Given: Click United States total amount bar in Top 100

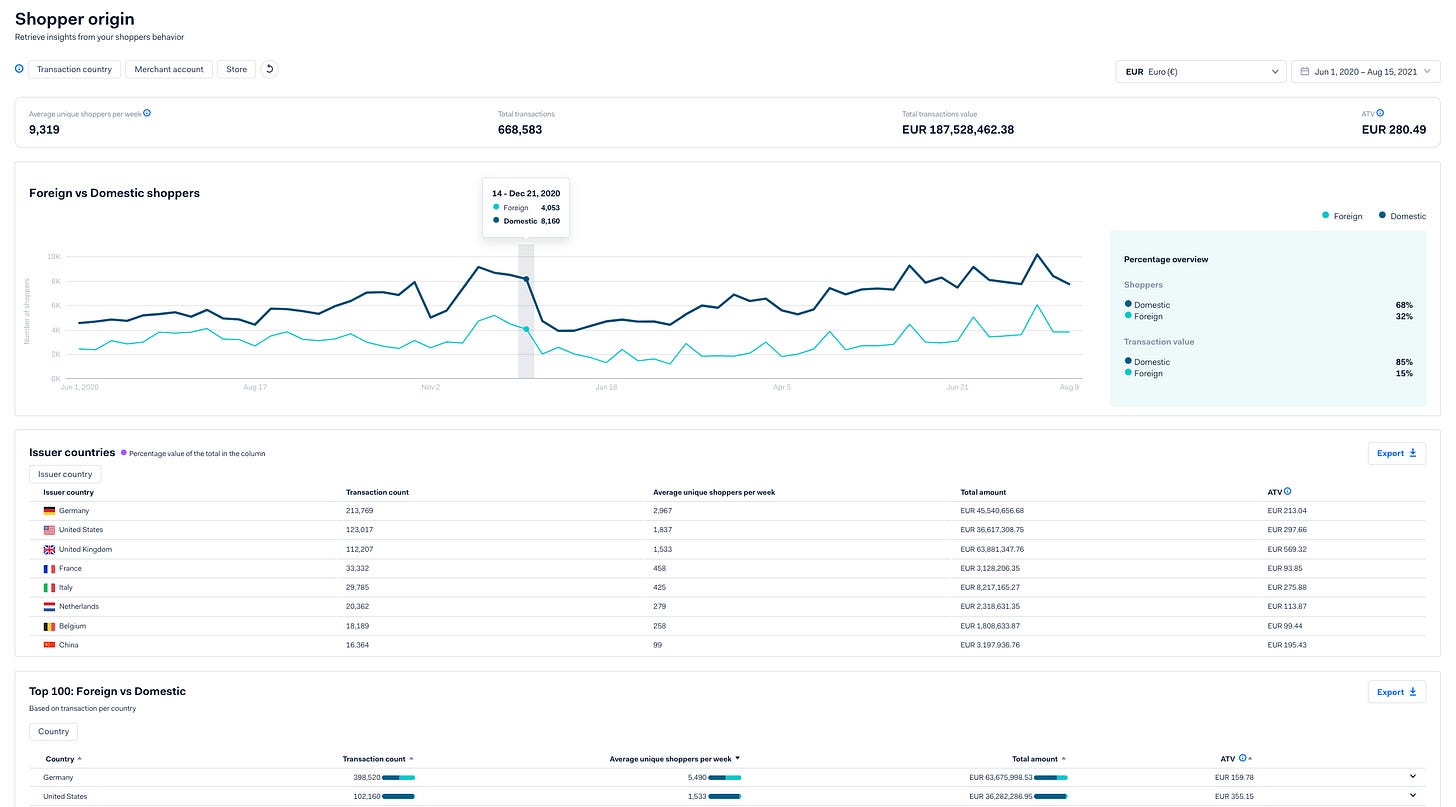Looking at the screenshot, I should pyautogui.click(x=1051, y=796).
